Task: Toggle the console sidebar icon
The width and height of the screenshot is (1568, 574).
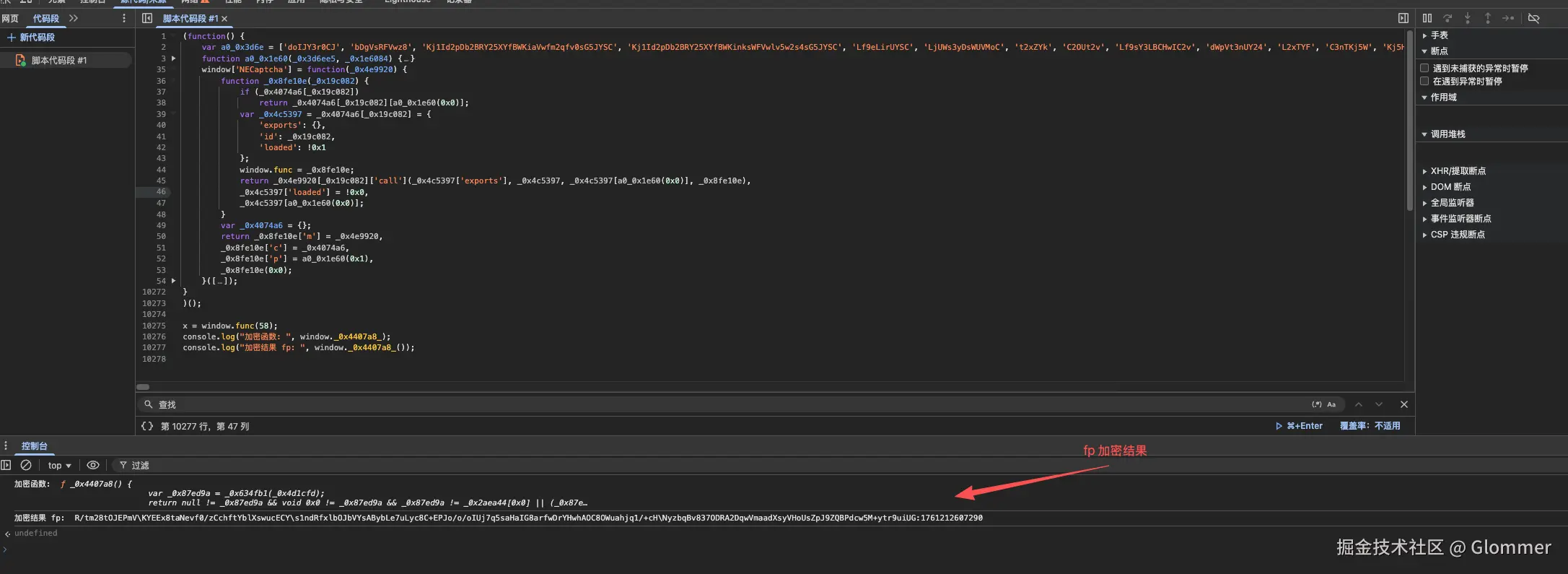Action: click(x=6, y=465)
